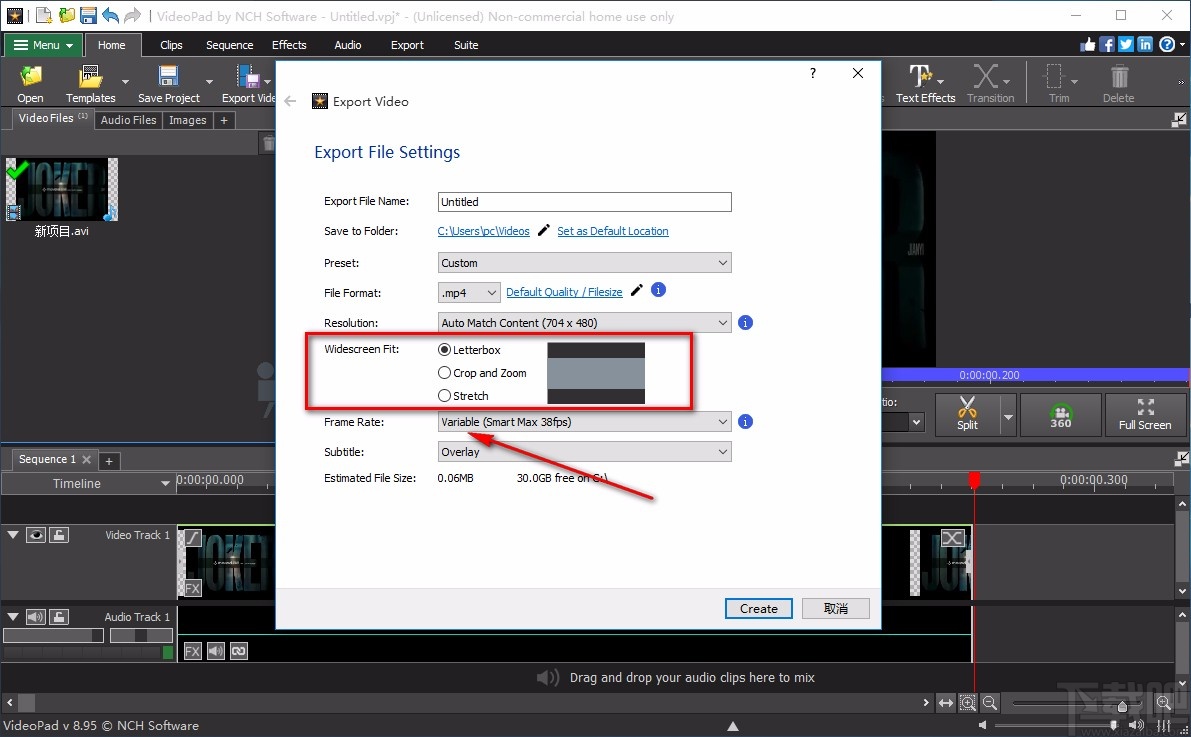This screenshot has height=737, width=1191.
Task: Zoom out the timeline with magnifier icon
Action: (989, 702)
